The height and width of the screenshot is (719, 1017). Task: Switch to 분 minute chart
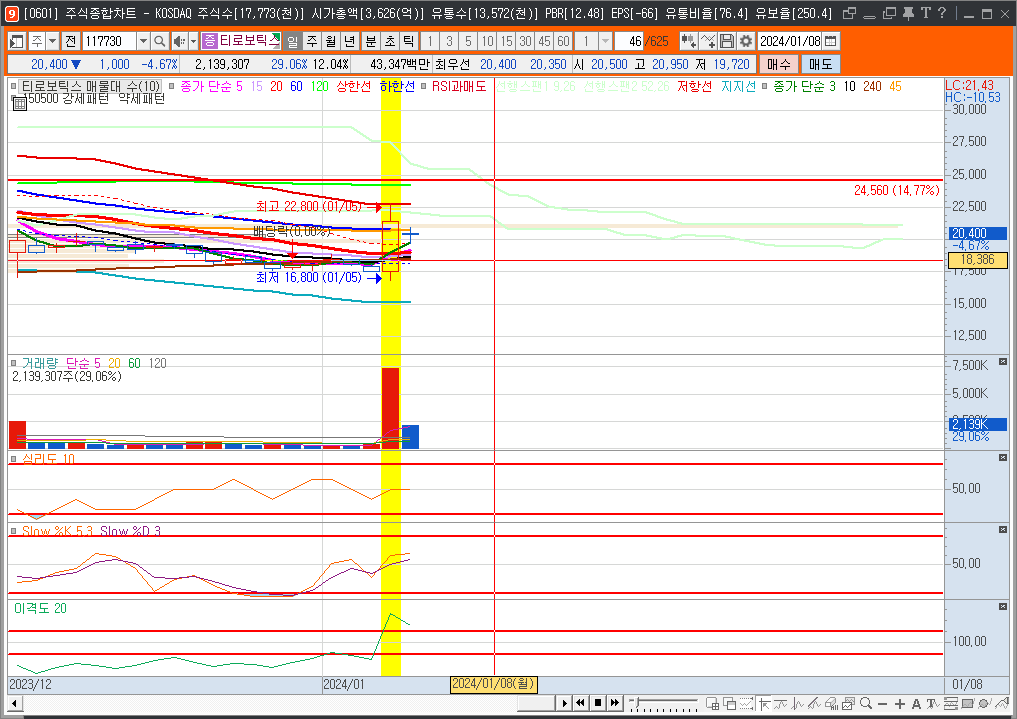(x=371, y=41)
